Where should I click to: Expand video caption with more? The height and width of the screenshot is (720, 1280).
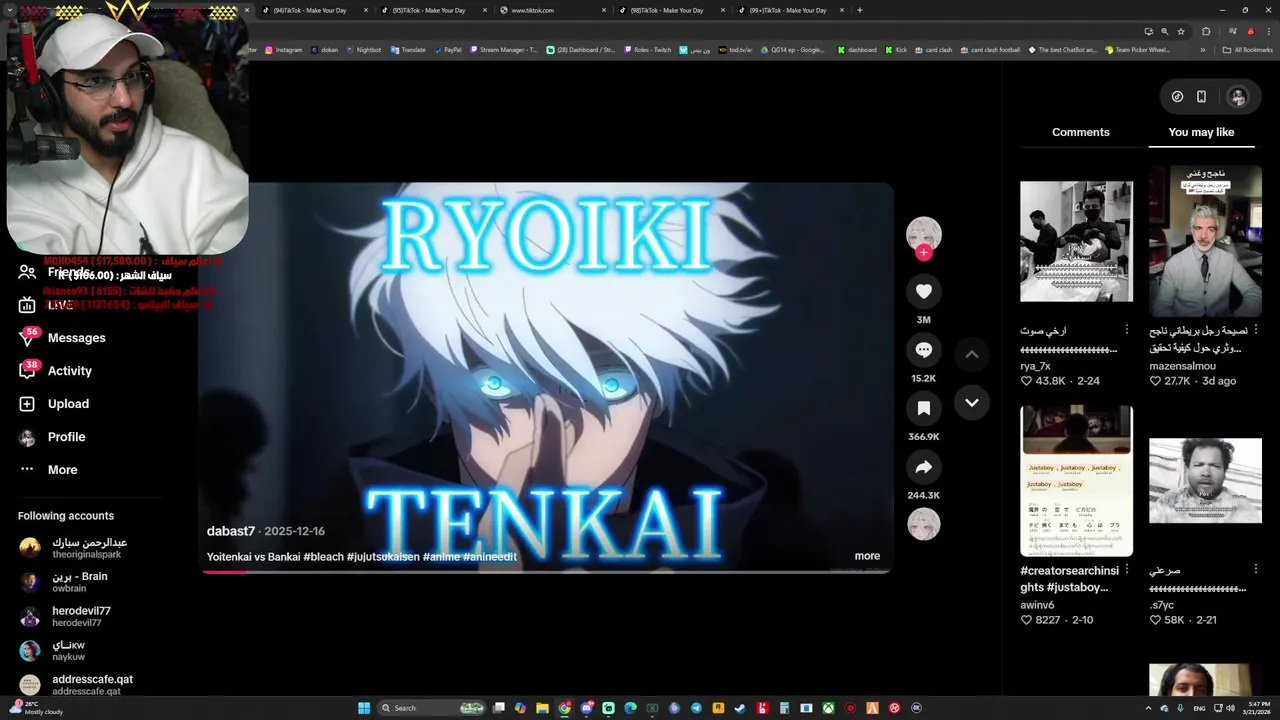coord(867,556)
